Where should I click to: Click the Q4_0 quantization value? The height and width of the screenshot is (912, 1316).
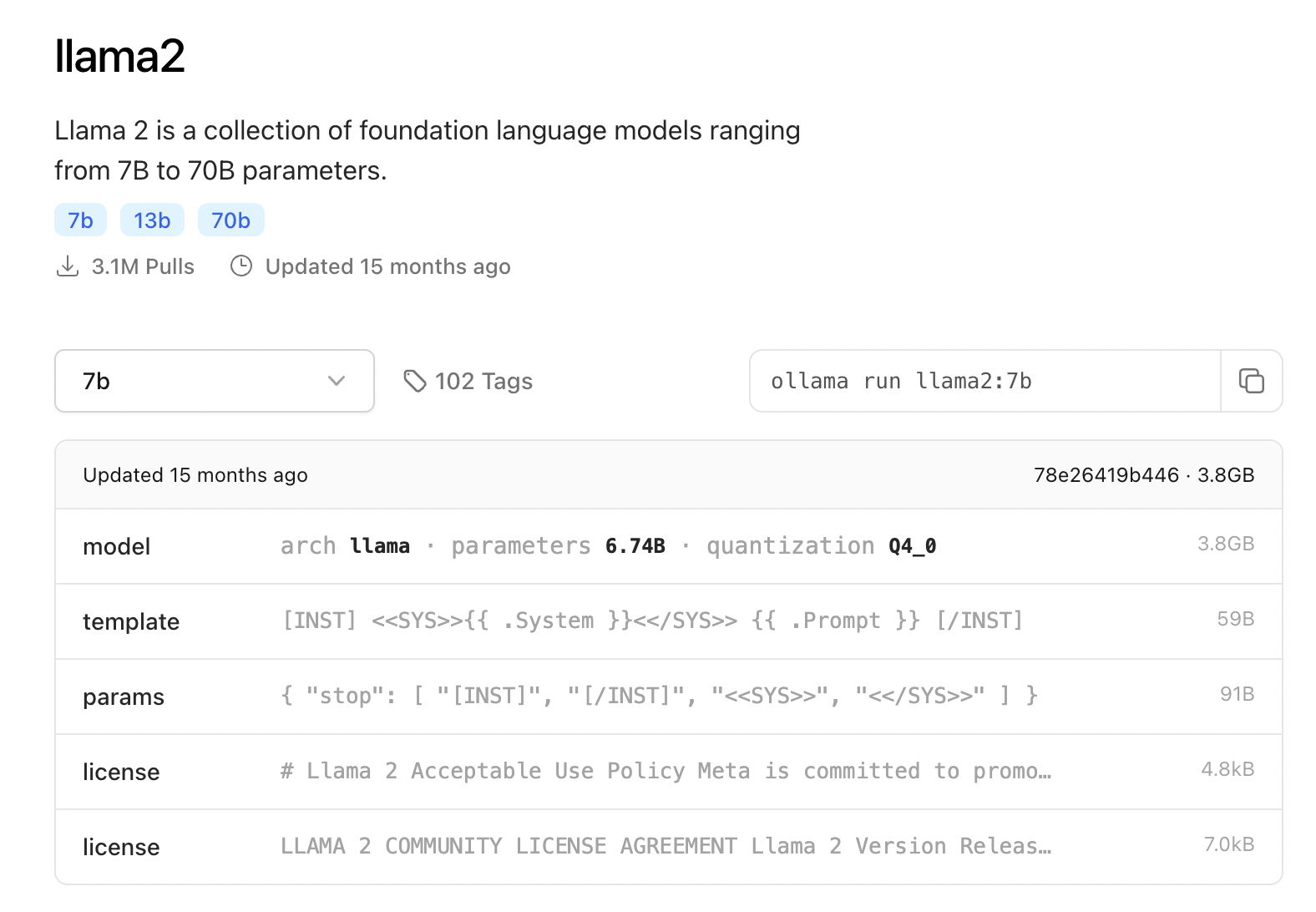pos(913,546)
